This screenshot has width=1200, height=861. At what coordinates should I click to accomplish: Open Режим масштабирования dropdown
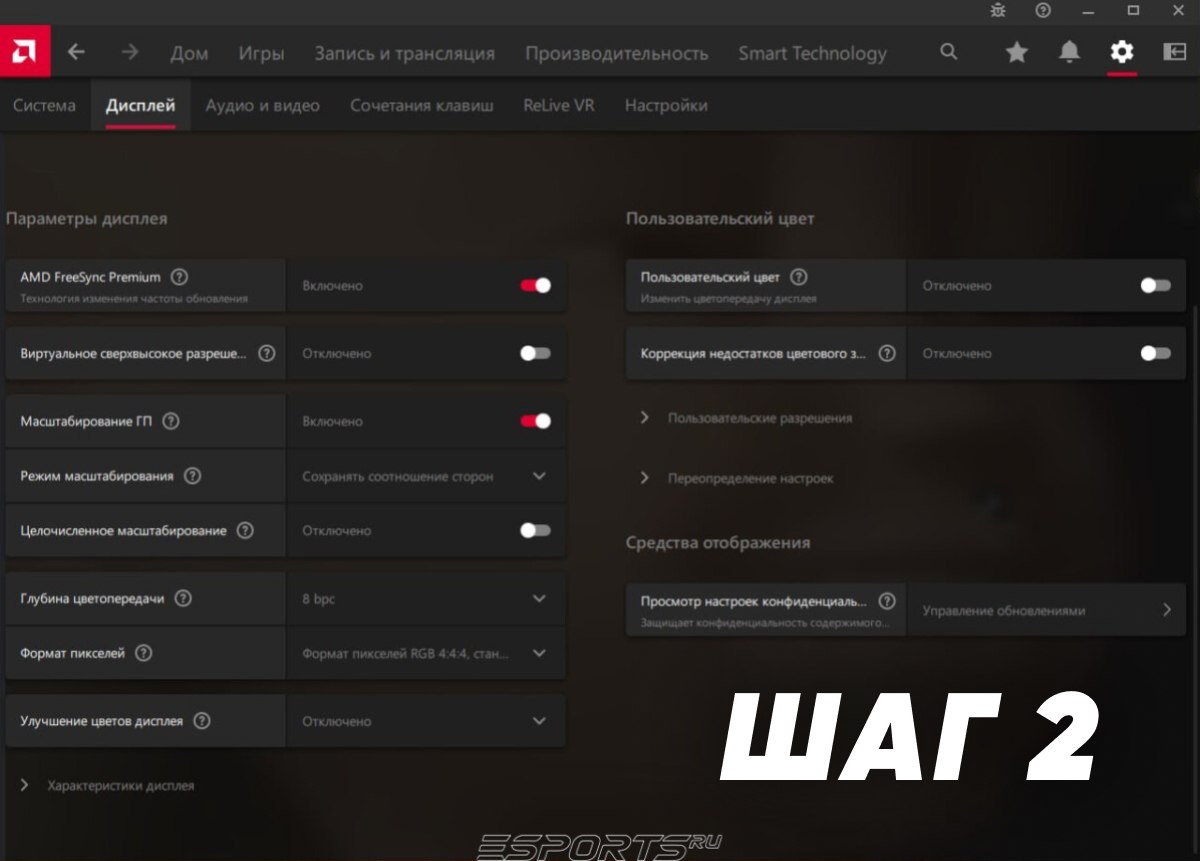click(x=426, y=476)
